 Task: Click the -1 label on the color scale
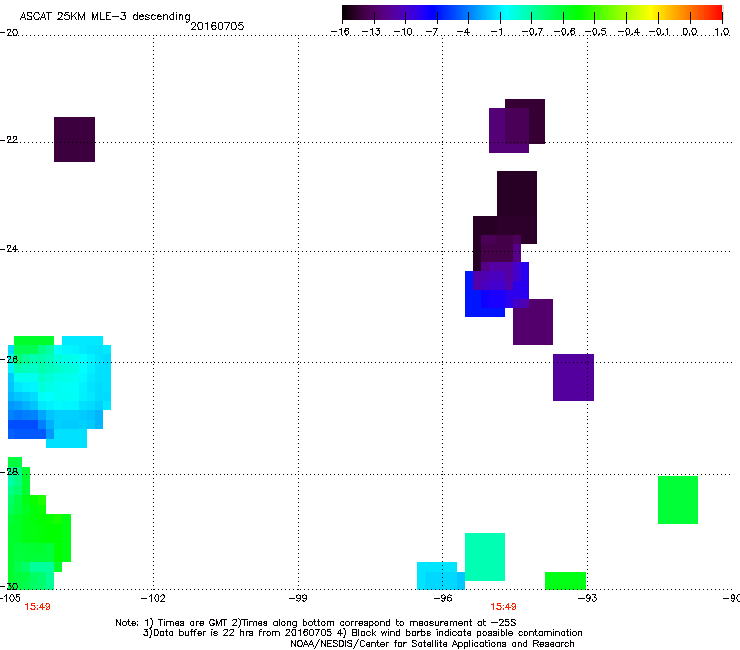(x=496, y=32)
